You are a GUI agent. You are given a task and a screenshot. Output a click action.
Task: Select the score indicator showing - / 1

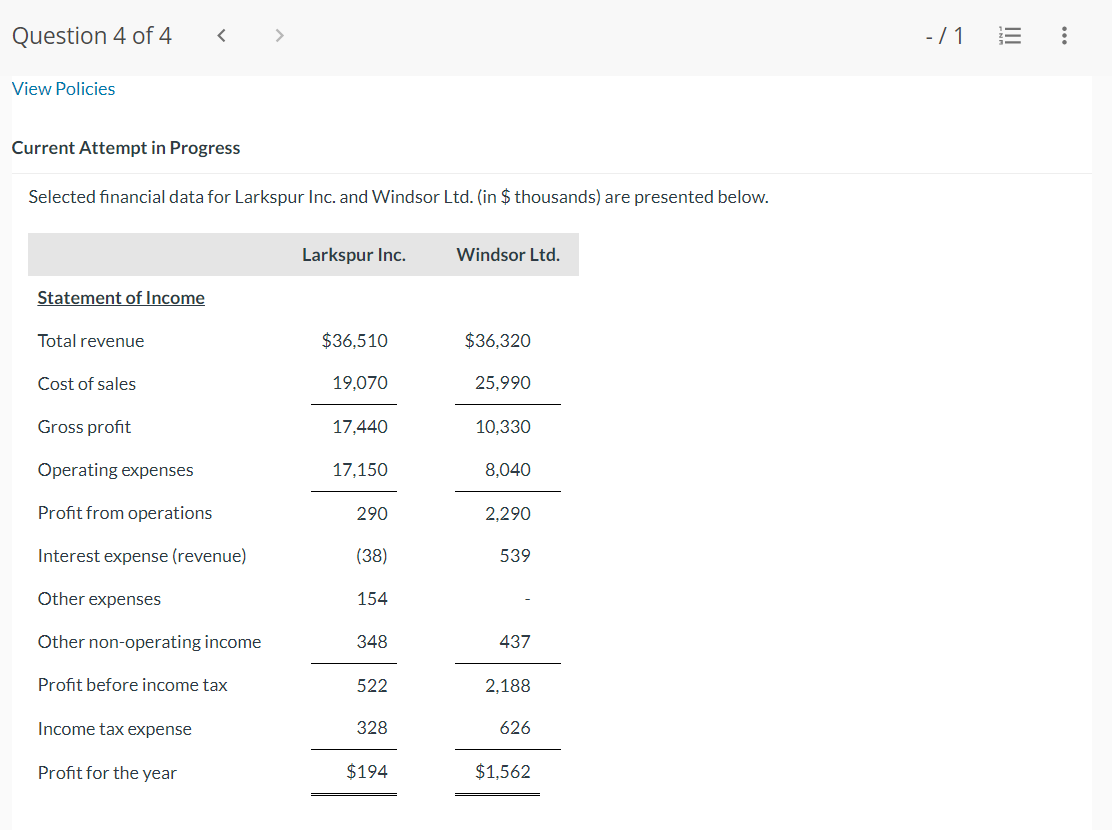(944, 35)
